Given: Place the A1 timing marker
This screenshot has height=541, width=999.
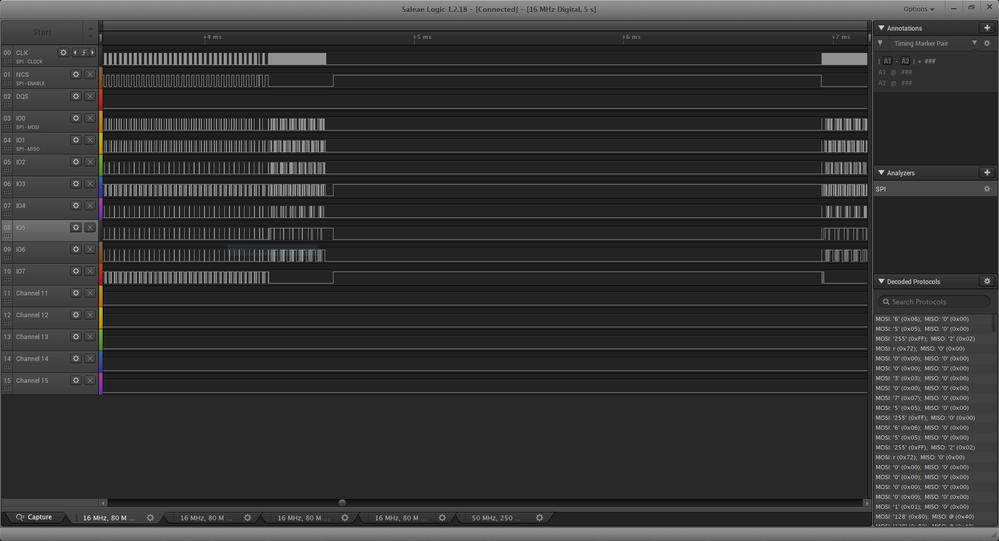Looking at the screenshot, I should [x=888, y=61].
